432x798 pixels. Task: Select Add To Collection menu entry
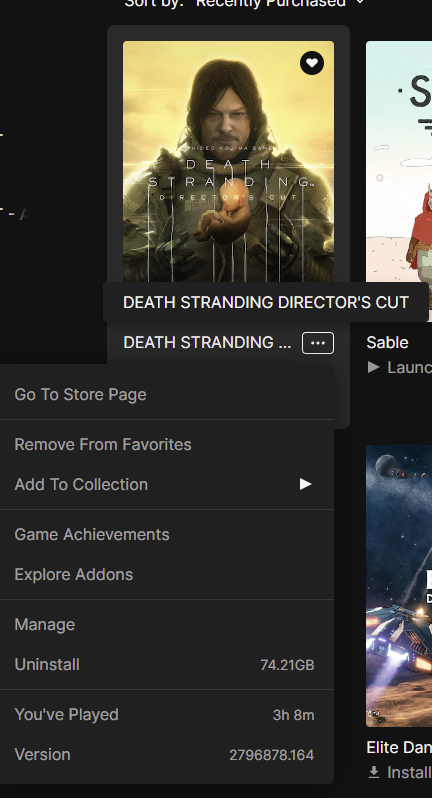167,484
